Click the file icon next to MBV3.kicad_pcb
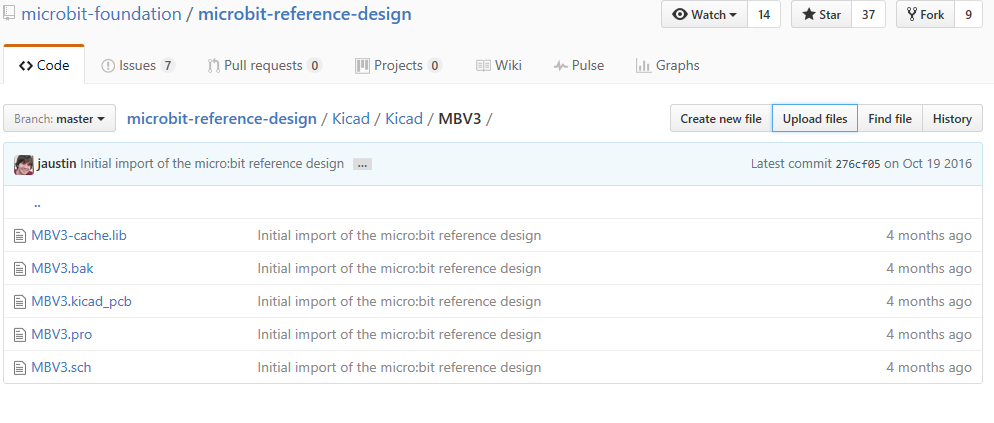Image resolution: width=994 pixels, height=423 pixels. tap(19, 302)
